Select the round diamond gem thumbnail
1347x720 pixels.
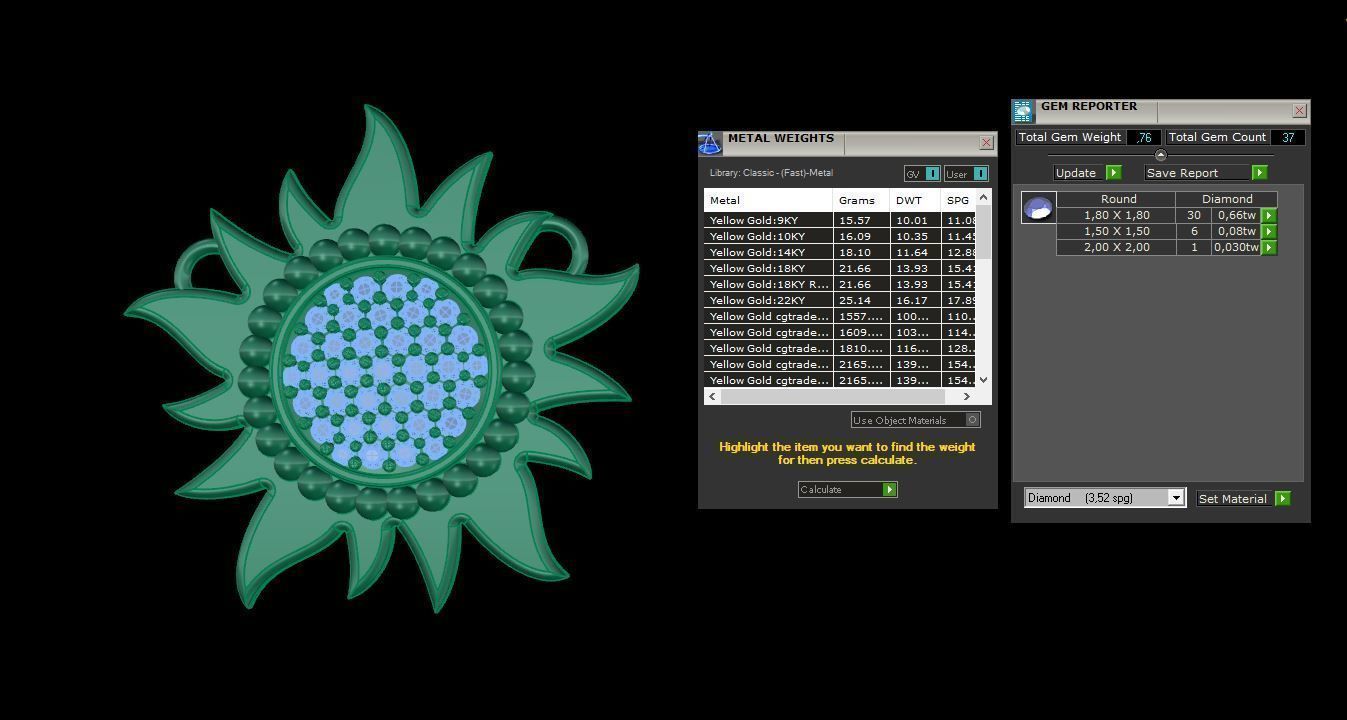point(1039,207)
